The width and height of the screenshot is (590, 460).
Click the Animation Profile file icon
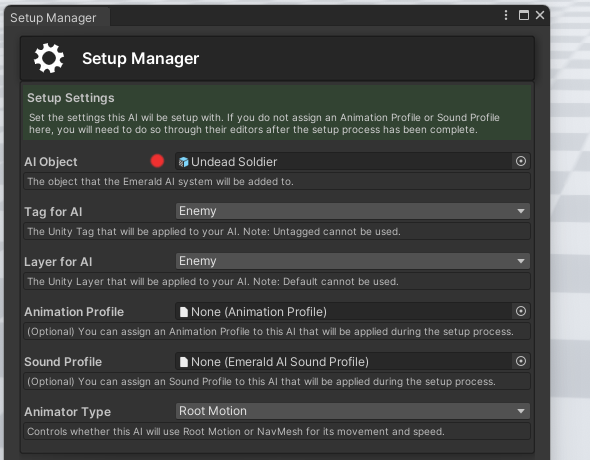coord(184,312)
